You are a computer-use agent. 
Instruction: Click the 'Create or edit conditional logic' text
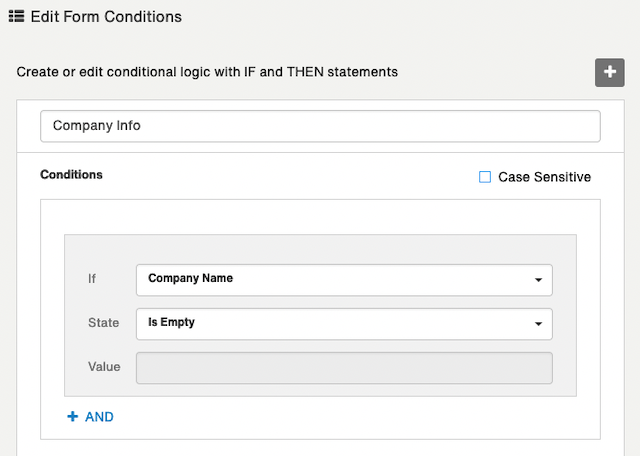(207, 72)
